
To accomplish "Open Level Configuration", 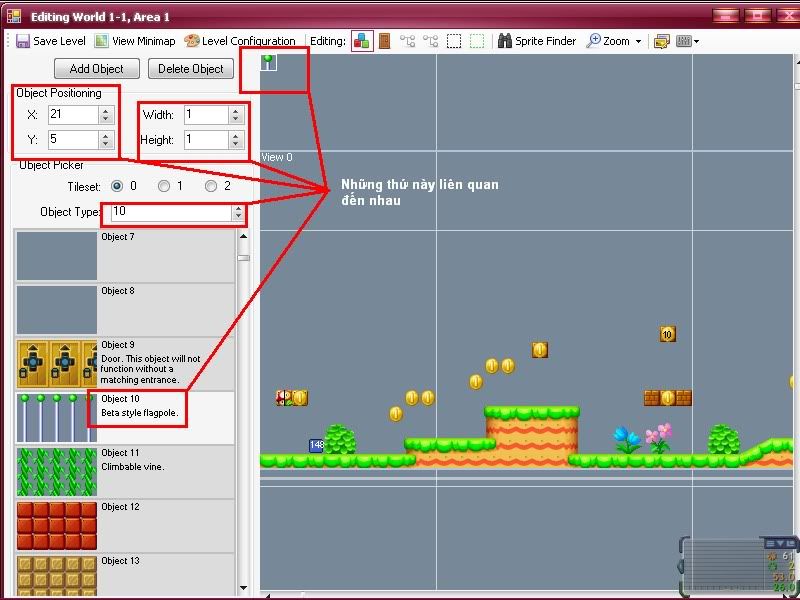I will [x=240, y=41].
